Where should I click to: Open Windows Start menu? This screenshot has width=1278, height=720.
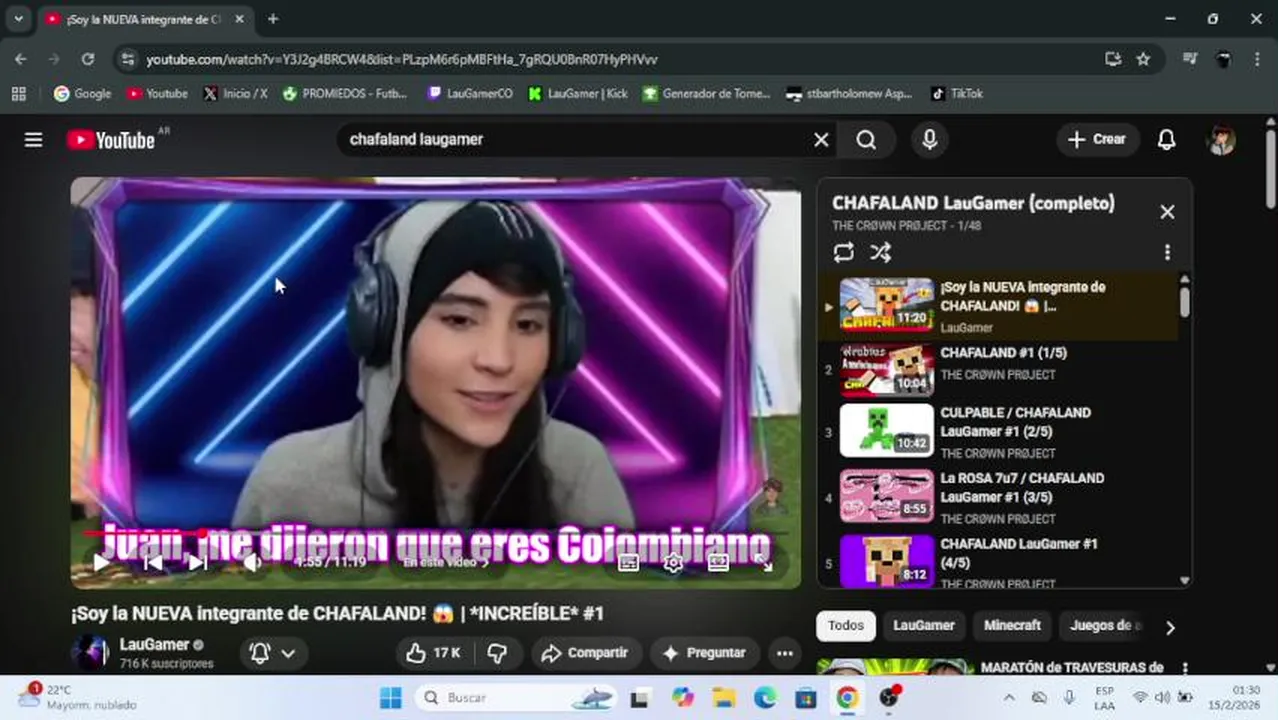(391, 698)
